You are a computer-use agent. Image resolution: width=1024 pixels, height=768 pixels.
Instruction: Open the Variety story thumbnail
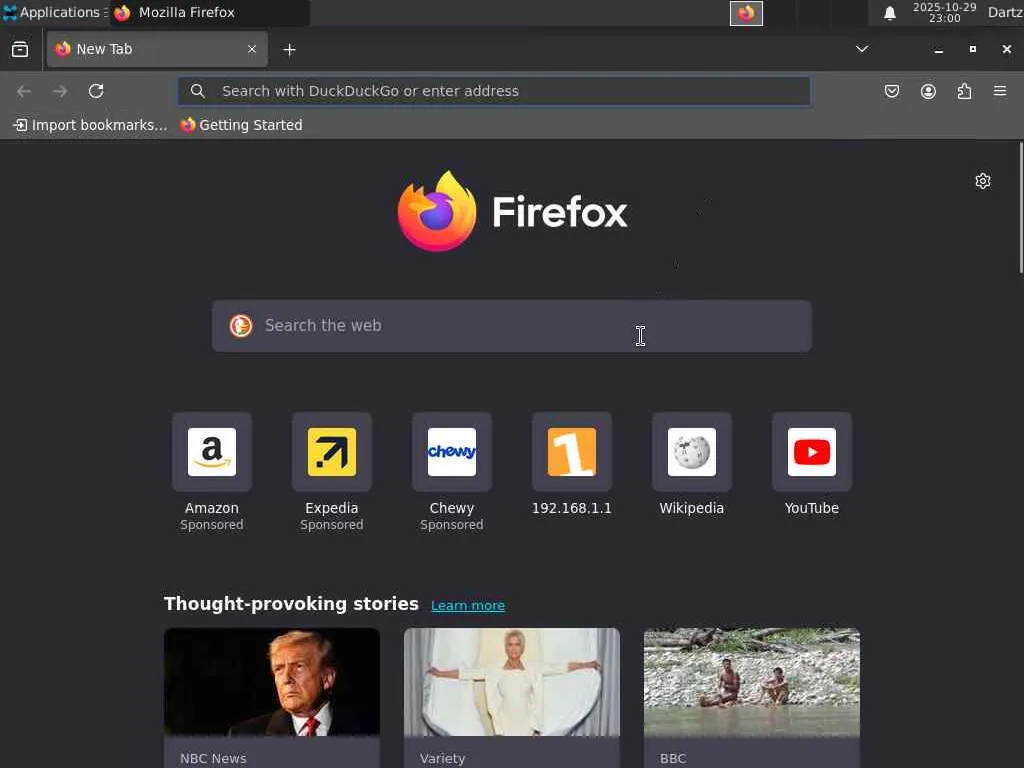pos(512,682)
